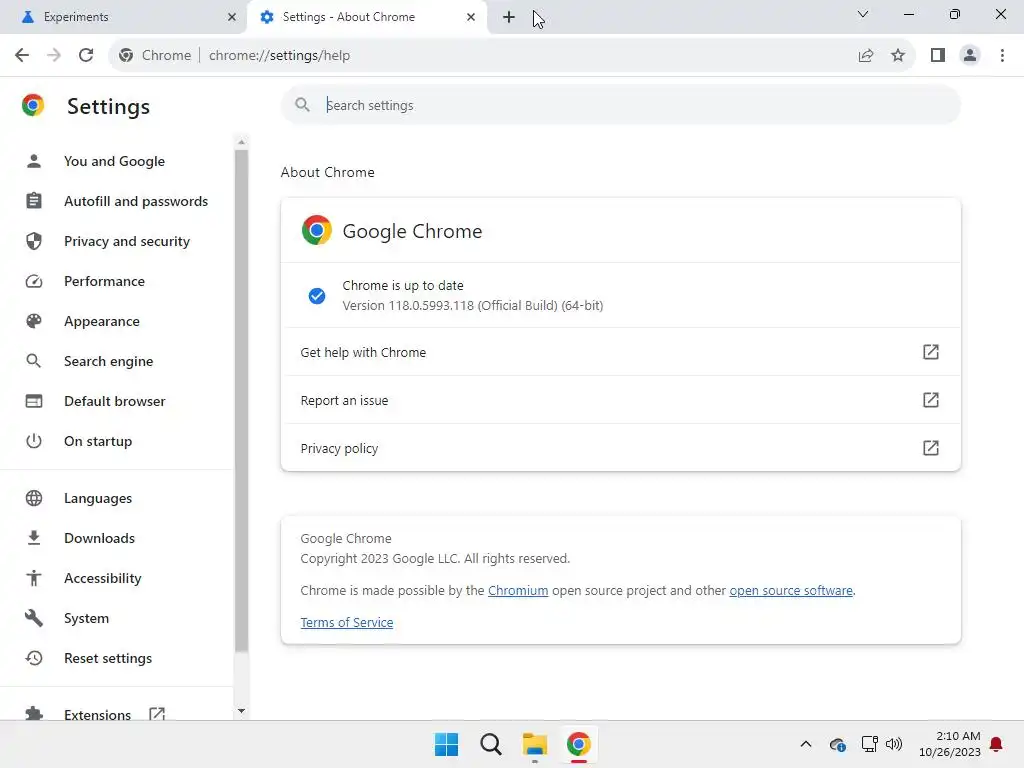Click the forward navigation arrow
This screenshot has width=1024, height=768.
54,55
